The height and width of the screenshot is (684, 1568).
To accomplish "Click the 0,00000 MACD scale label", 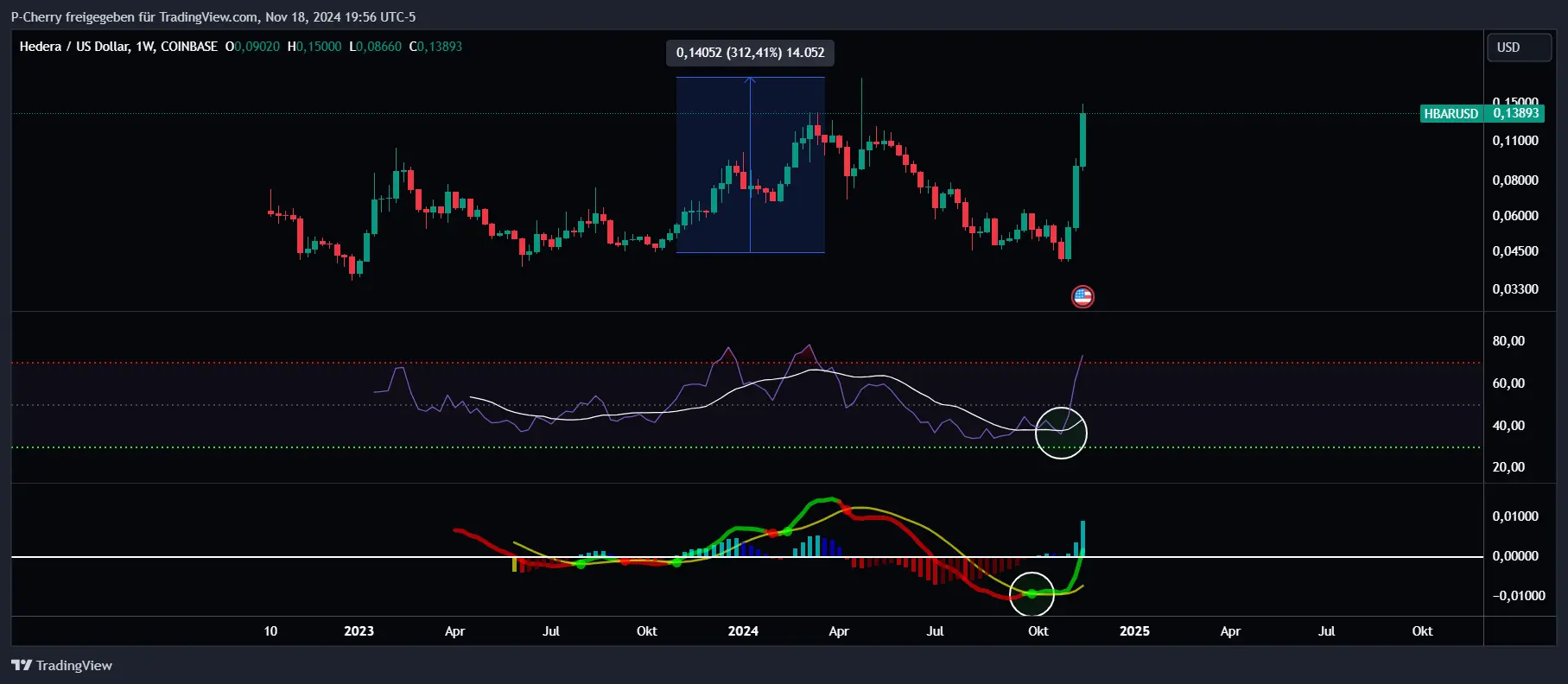I will point(1515,556).
